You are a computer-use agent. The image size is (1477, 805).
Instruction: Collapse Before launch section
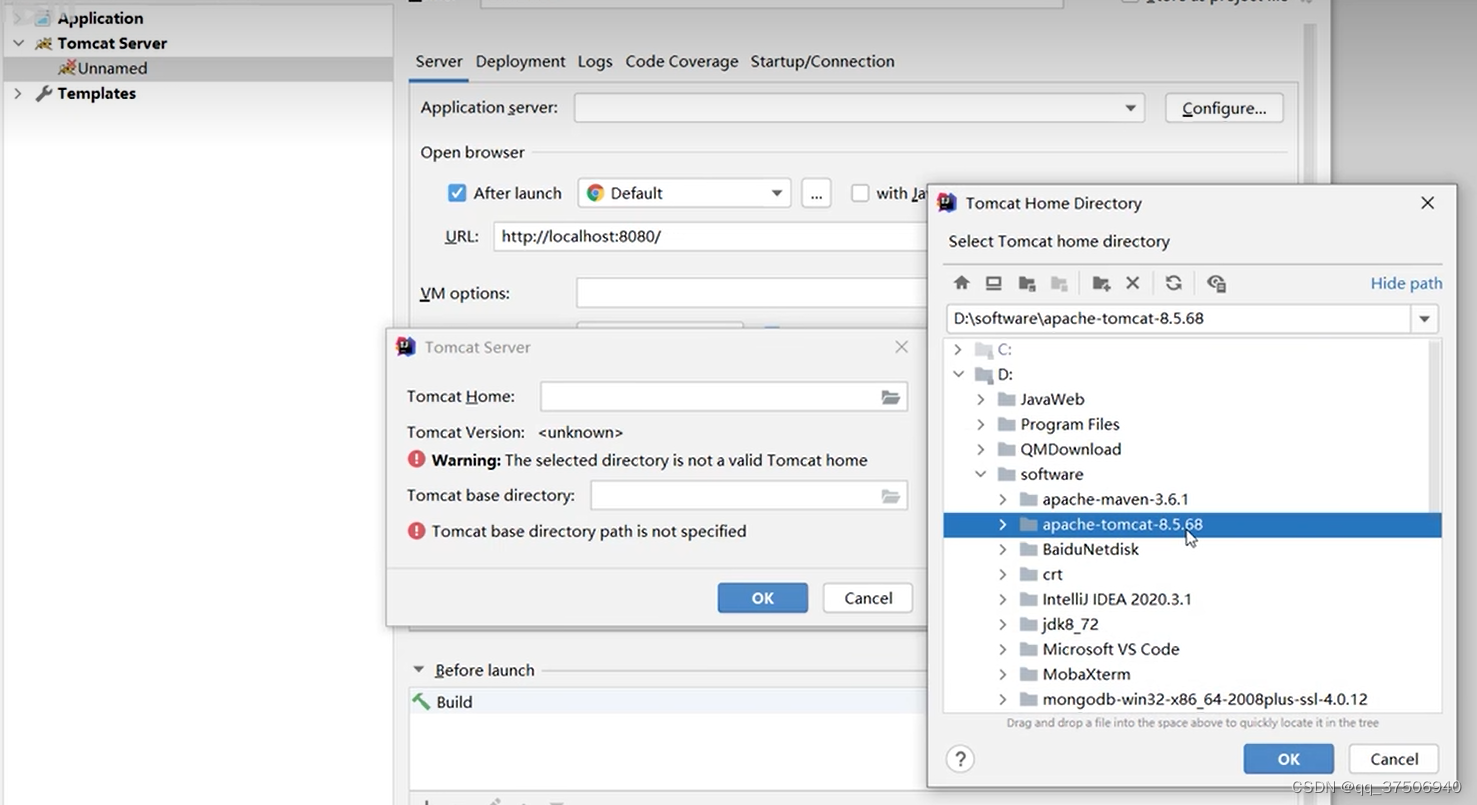[418, 670]
